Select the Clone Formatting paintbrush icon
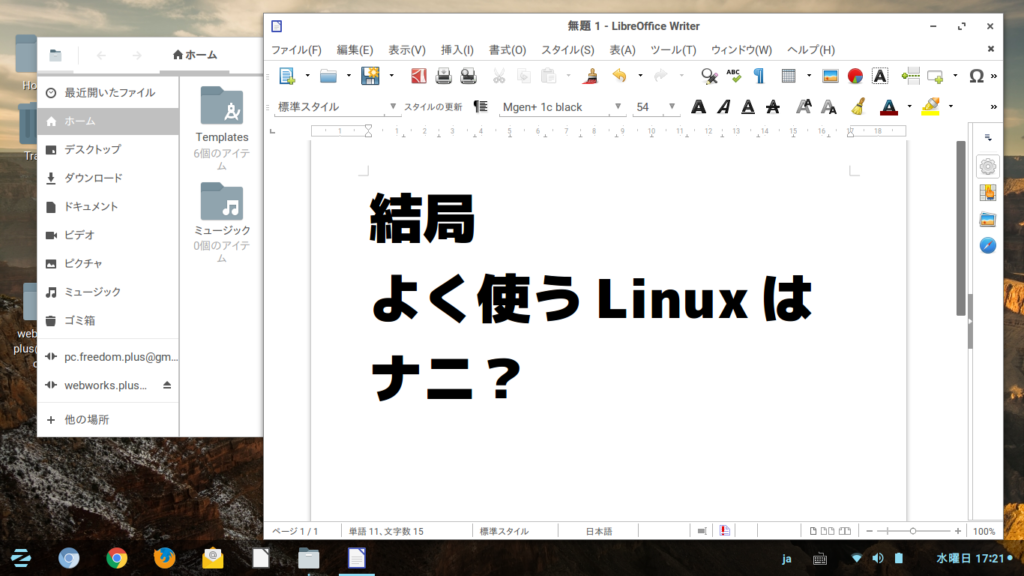Viewport: 1024px width, 576px height. [590, 76]
